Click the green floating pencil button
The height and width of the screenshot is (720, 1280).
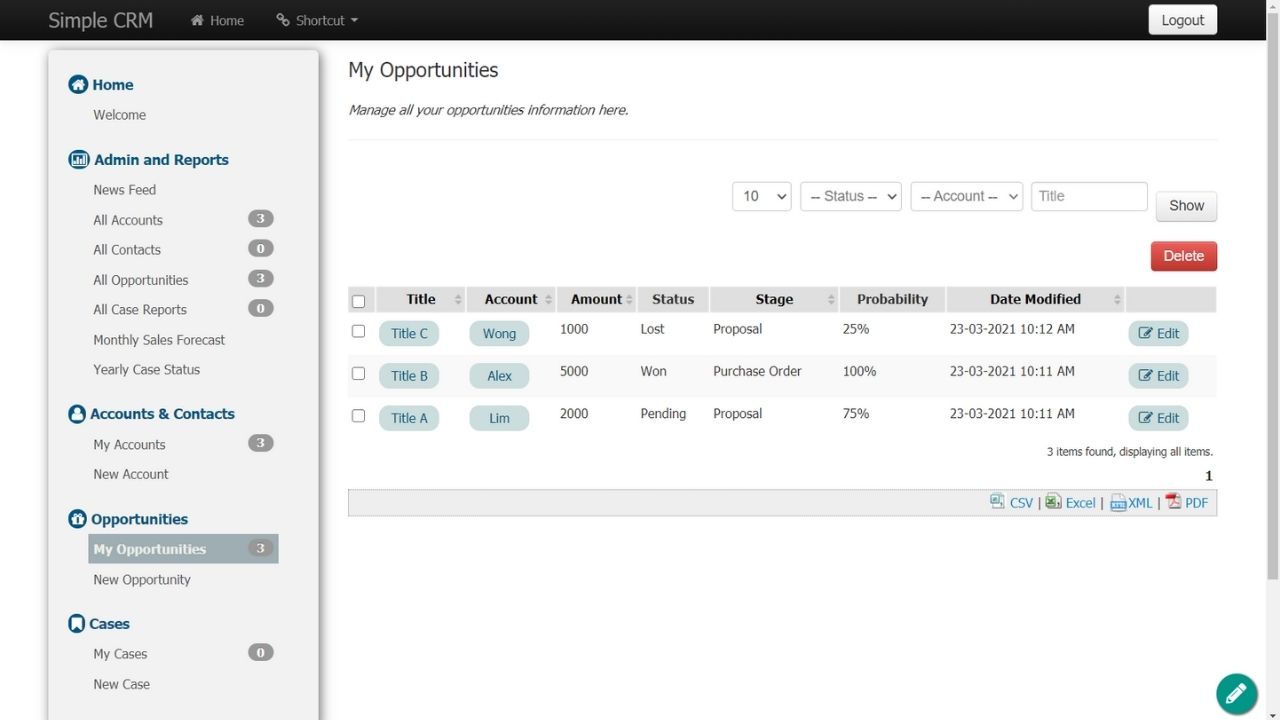pos(1236,693)
